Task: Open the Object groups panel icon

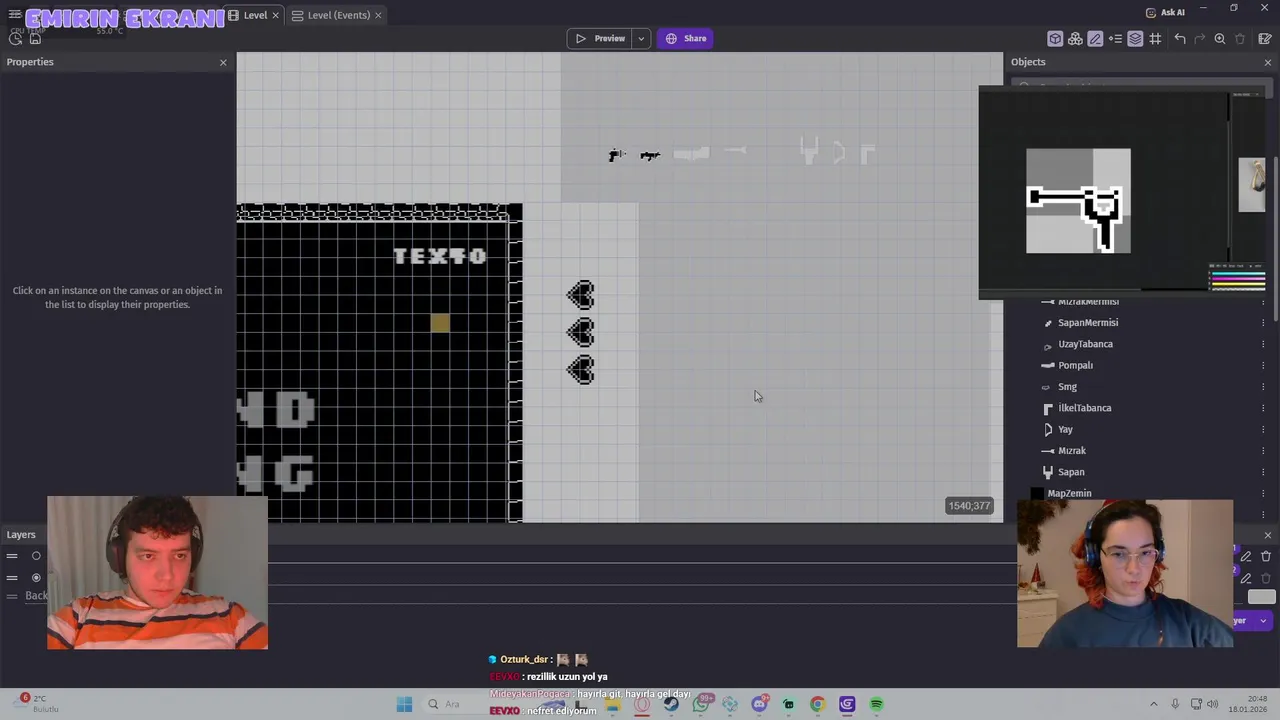Action: click(1075, 38)
